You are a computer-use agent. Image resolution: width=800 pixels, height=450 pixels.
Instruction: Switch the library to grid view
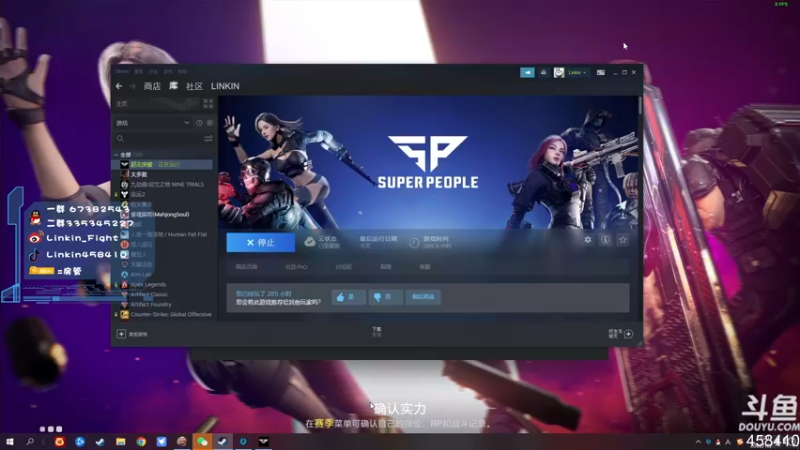coord(208,104)
